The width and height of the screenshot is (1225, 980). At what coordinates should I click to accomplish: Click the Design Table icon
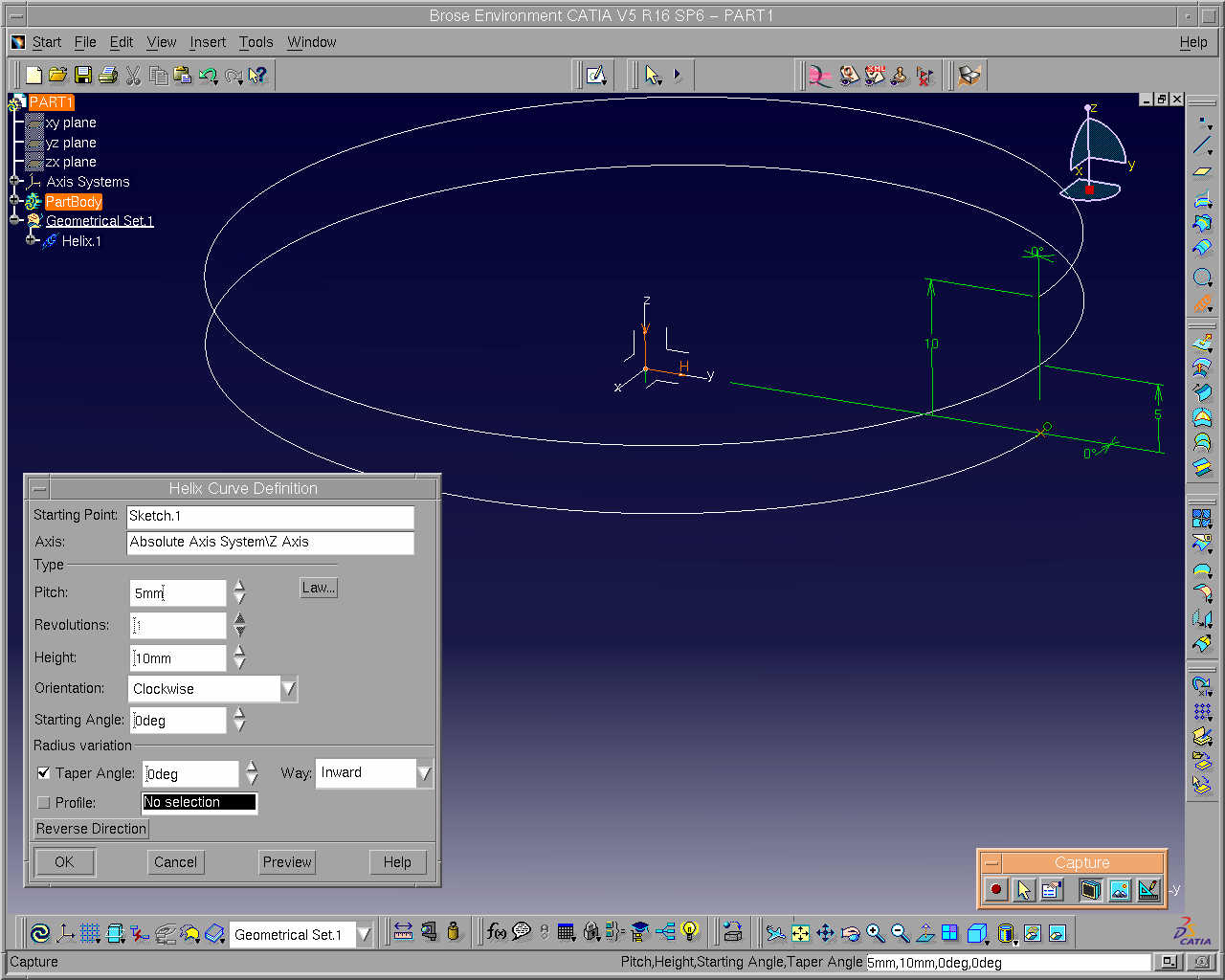pyautogui.click(x=567, y=931)
